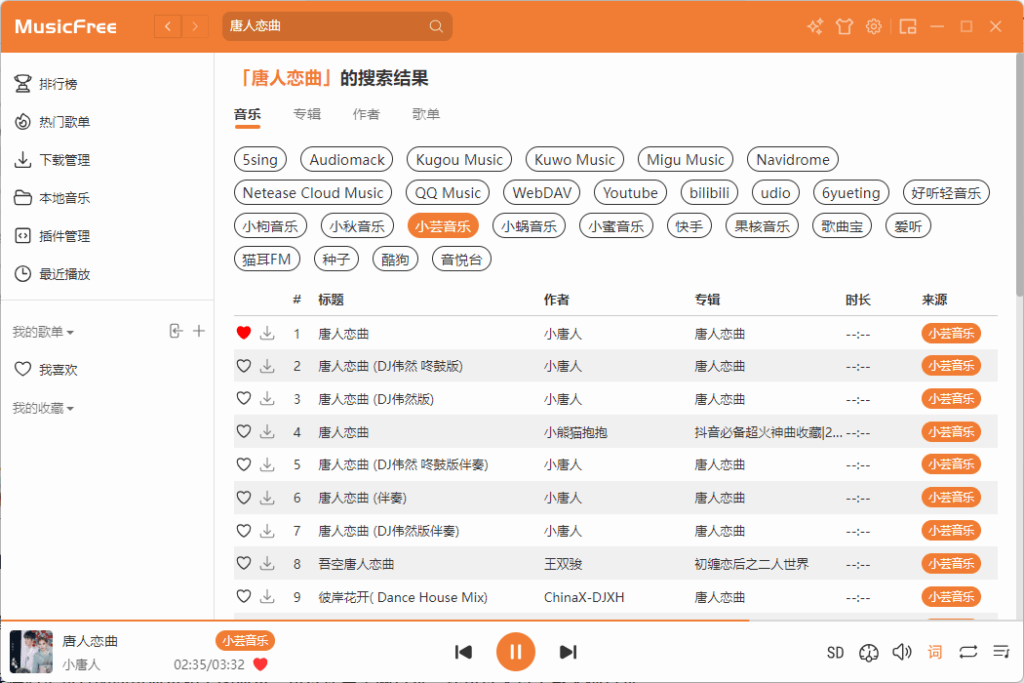Like 唐人恋曲 (DJ伟然 咚鼓版) row 2
1024x683 pixels.
[x=244, y=366]
